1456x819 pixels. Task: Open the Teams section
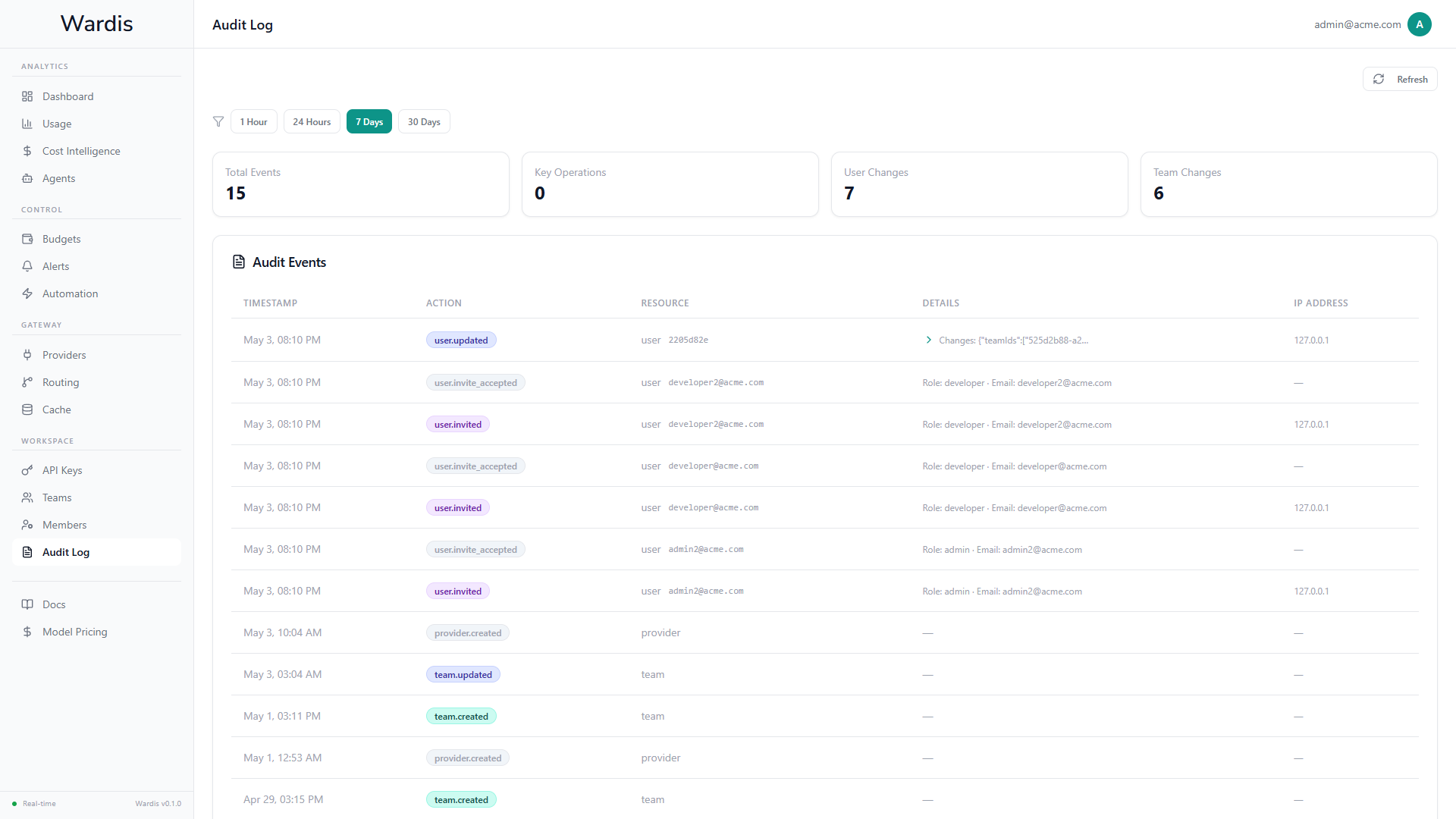(x=96, y=497)
